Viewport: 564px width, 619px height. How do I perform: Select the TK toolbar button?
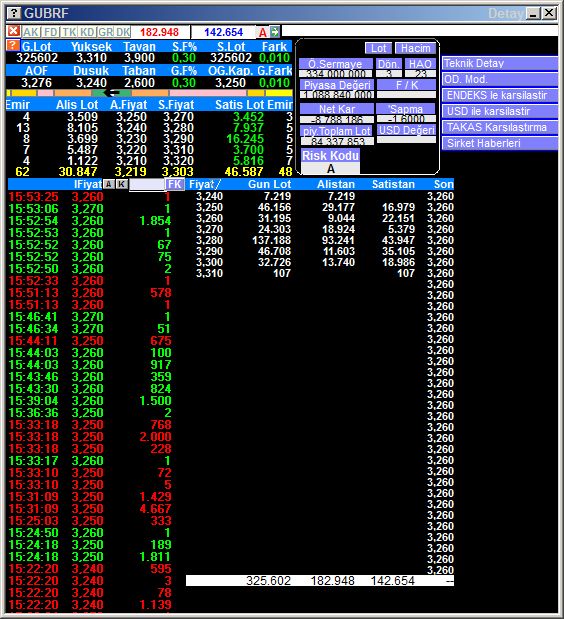(x=69, y=32)
